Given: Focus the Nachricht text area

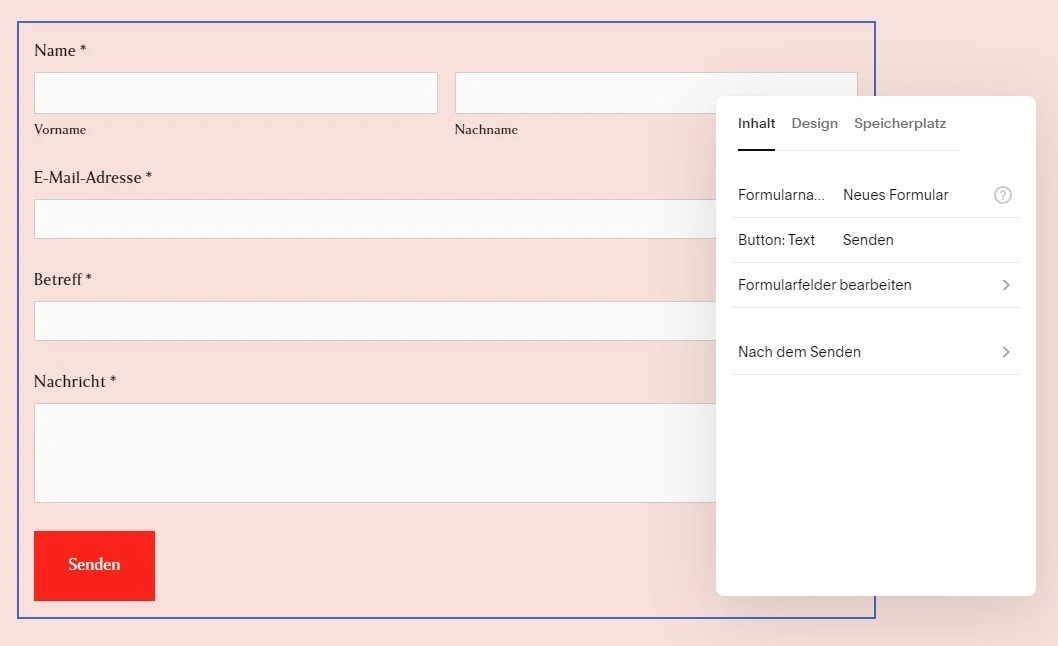Looking at the screenshot, I should coord(375,453).
